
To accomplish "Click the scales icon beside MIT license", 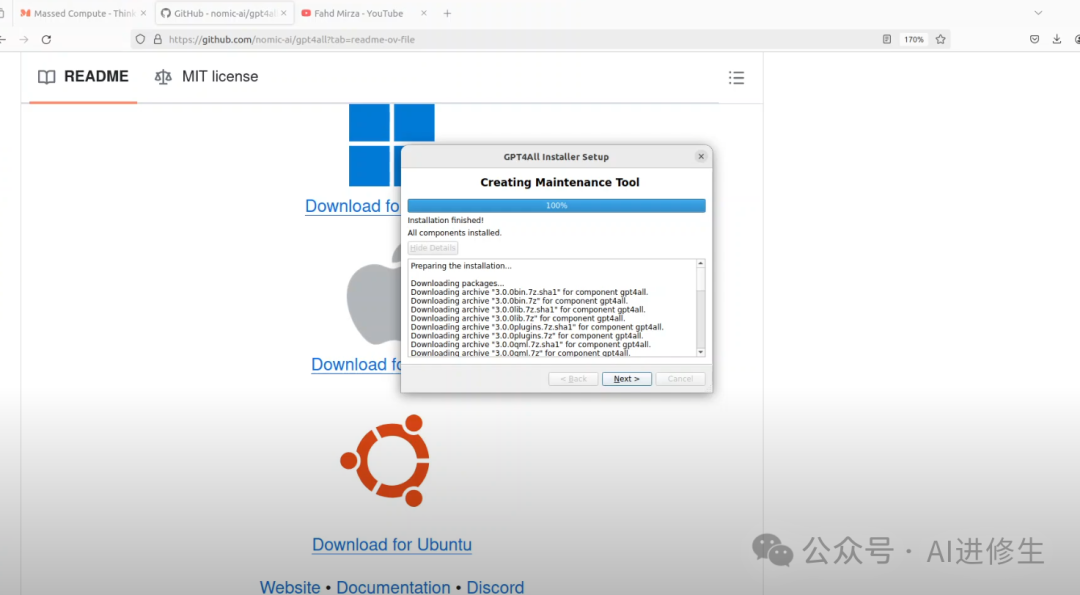I will pos(163,77).
